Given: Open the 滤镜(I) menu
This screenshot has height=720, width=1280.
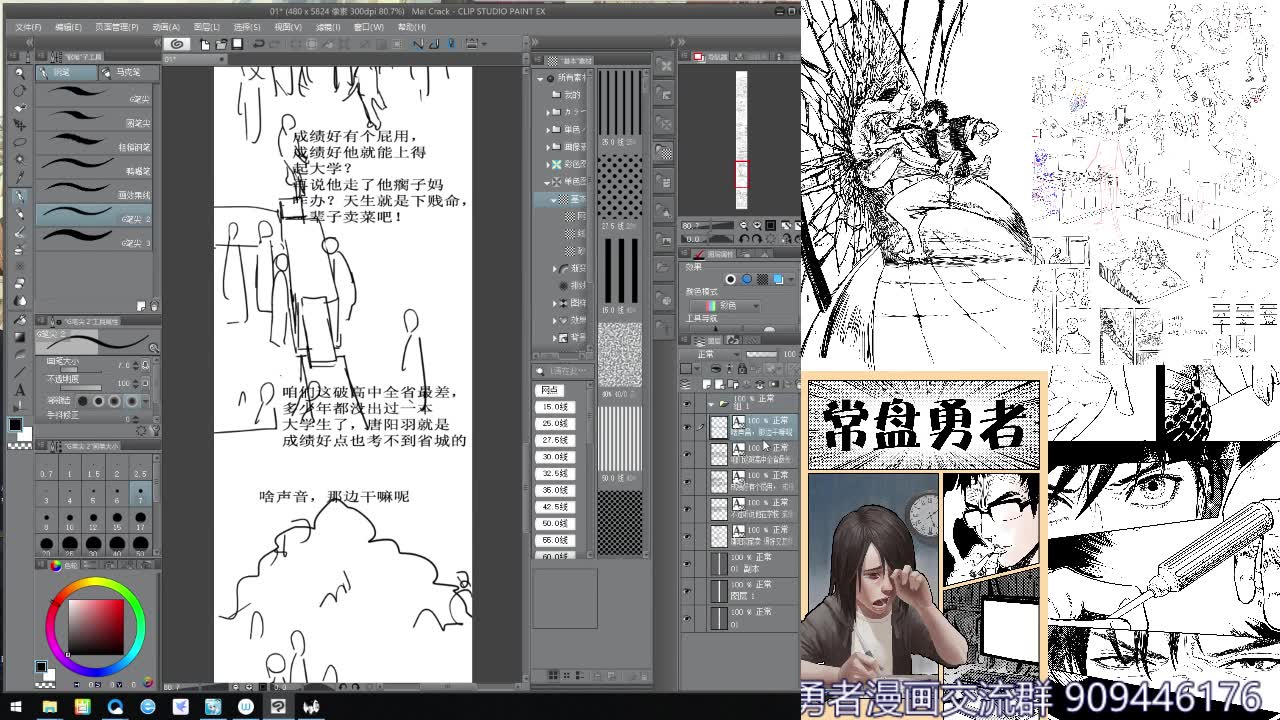Looking at the screenshot, I should click(x=328, y=27).
